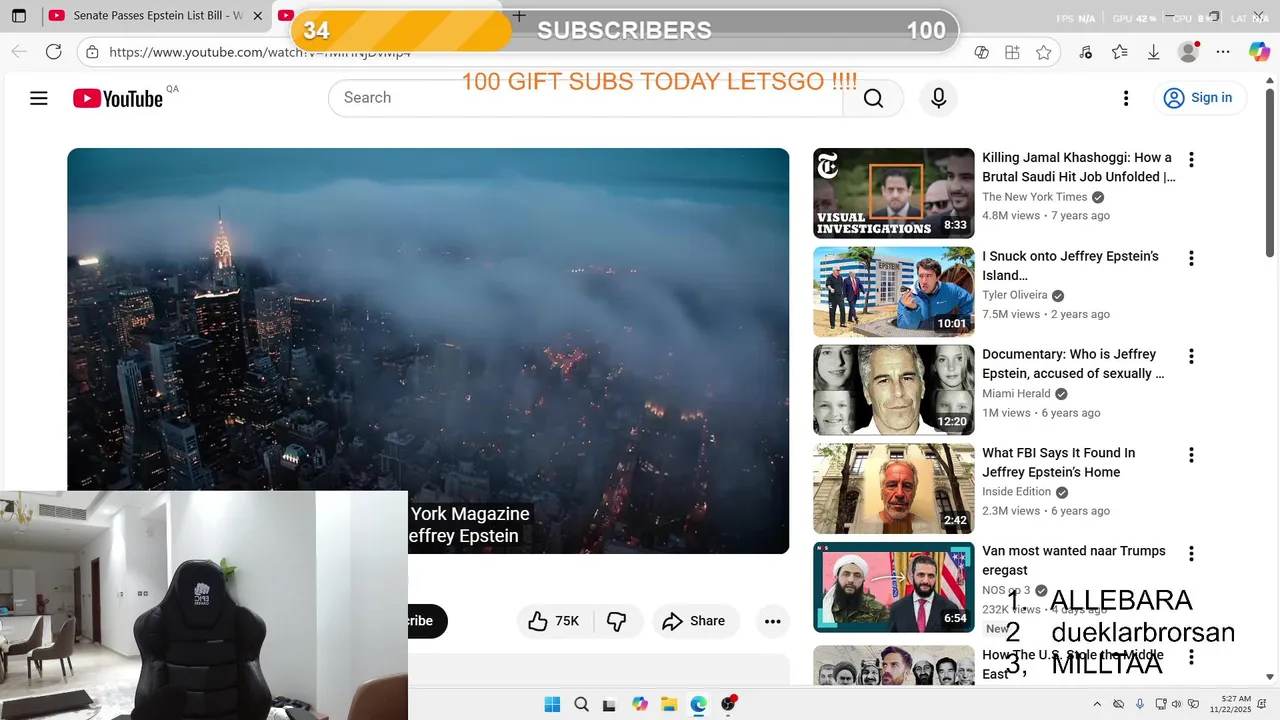Like the video with 75K thumbs up

[555, 621]
